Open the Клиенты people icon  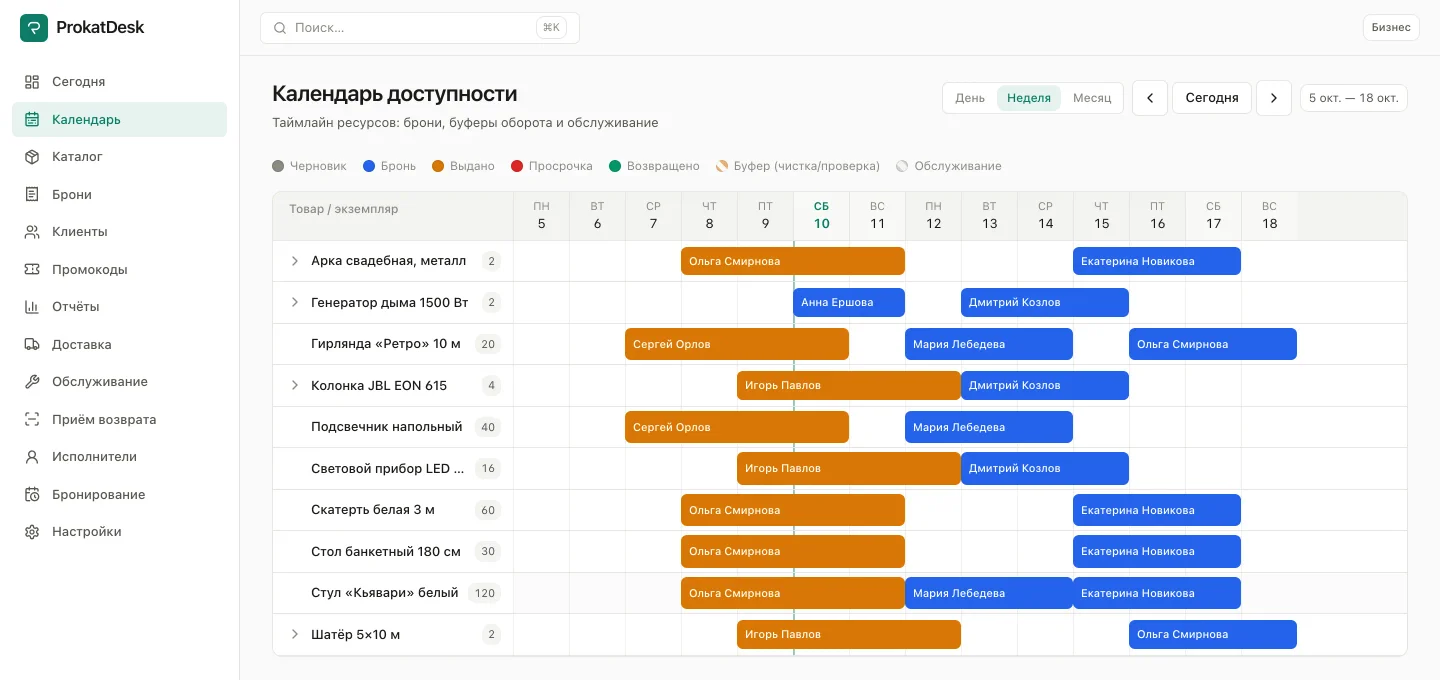(x=32, y=232)
